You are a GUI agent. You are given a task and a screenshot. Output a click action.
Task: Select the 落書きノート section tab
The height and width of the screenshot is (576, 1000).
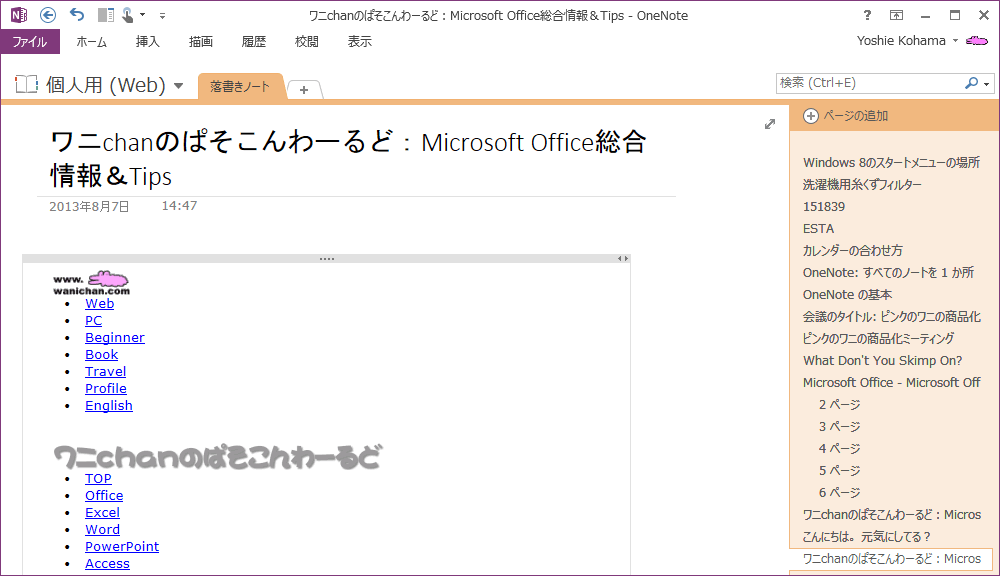coord(240,87)
